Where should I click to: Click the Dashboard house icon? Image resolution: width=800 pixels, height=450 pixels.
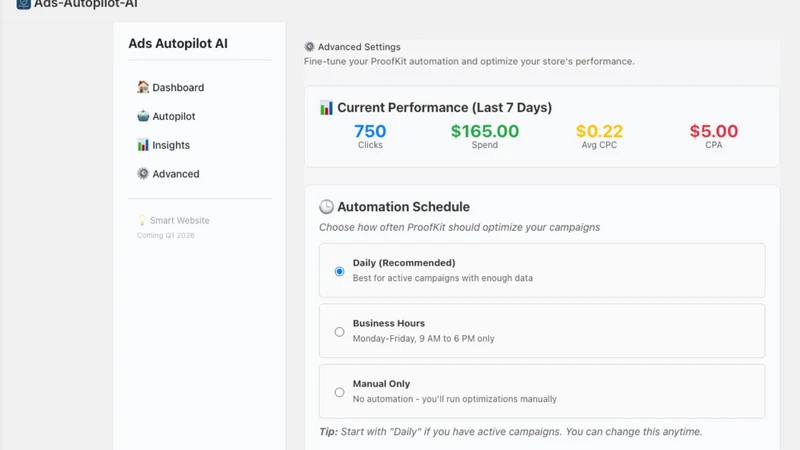click(x=143, y=87)
